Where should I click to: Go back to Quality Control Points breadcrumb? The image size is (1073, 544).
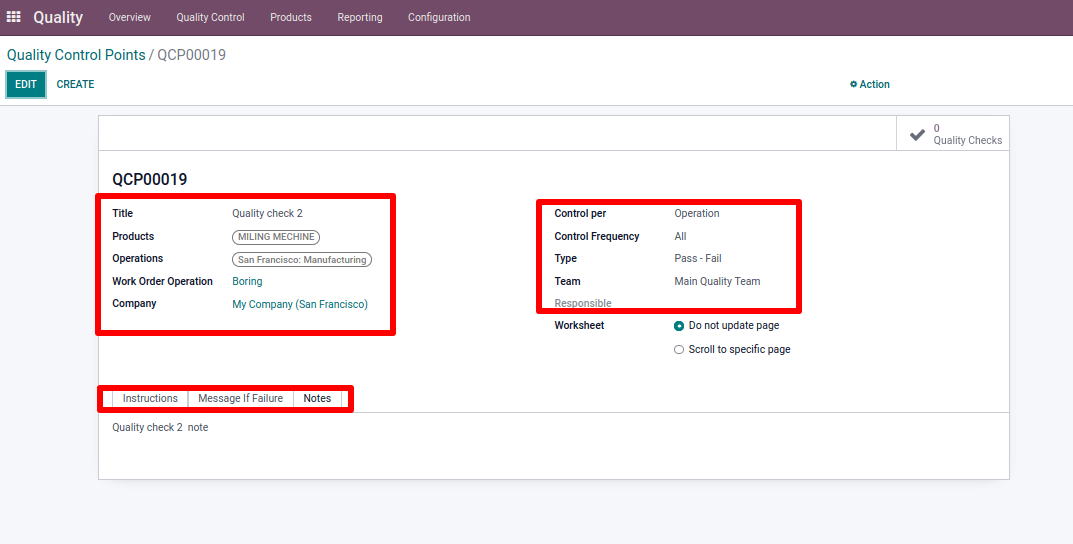76,55
